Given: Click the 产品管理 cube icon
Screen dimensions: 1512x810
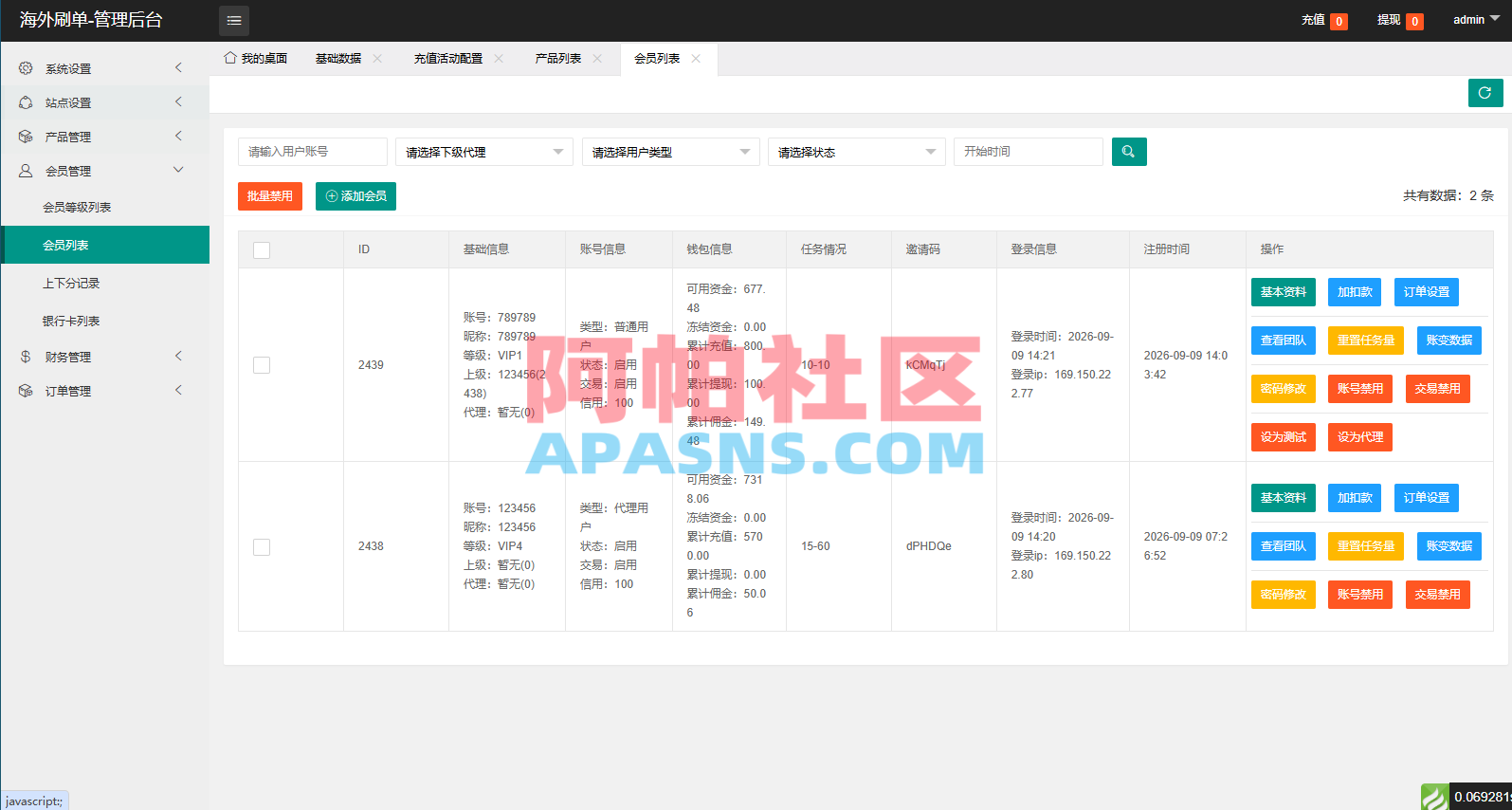Looking at the screenshot, I should [26, 137].
